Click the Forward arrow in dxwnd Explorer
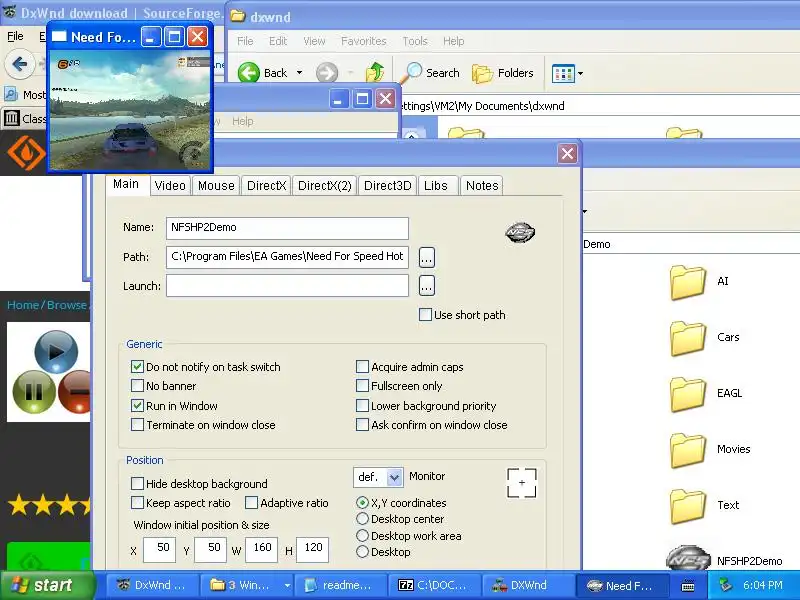The width and height of the screenshot is (800, 600). pos(327,73)
